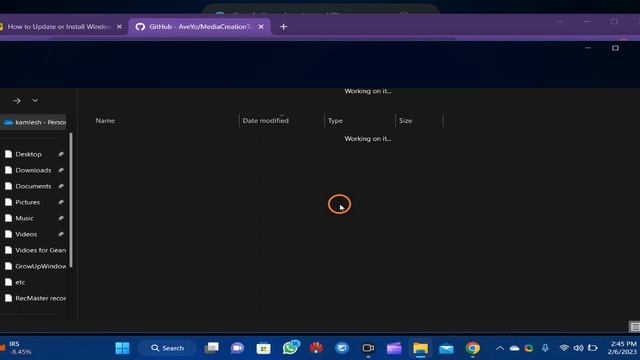Open the Desktop quick access folder

[29, 154]
